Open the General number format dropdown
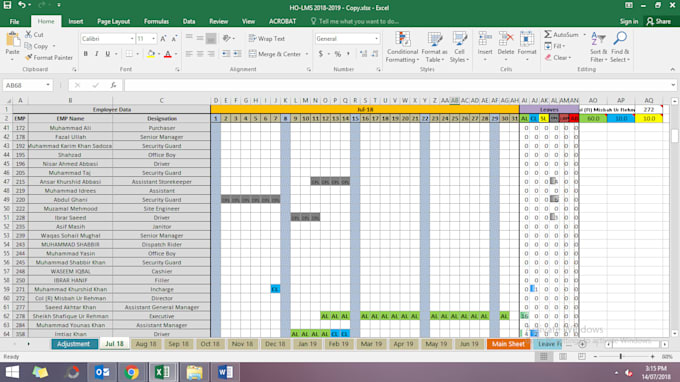This screenshot has width=680, height=382. (x=376, y=39)
